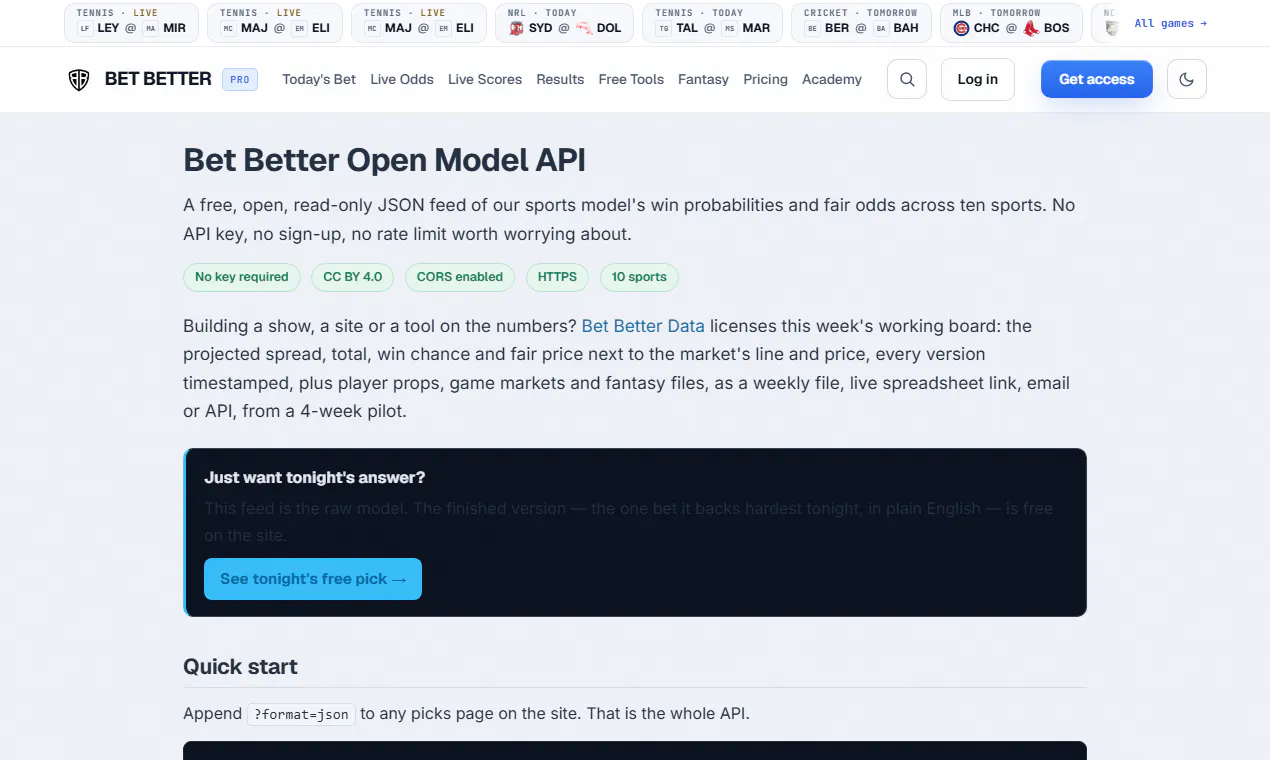Click the CORS enabled badge
Viewport: 1270px width, 760px height.
coord(460,277)
